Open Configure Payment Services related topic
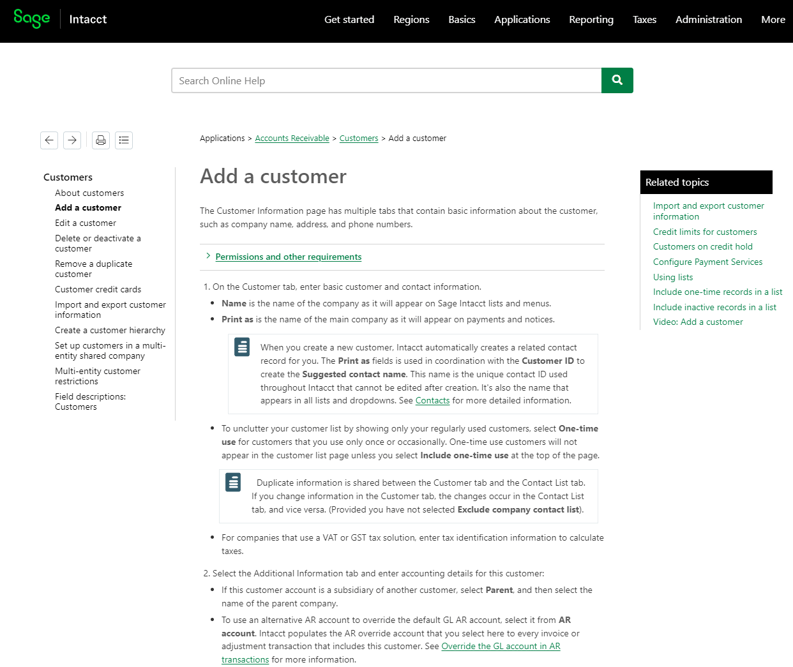The width and height of the screenshot is (793, 667). click(708, 262)
